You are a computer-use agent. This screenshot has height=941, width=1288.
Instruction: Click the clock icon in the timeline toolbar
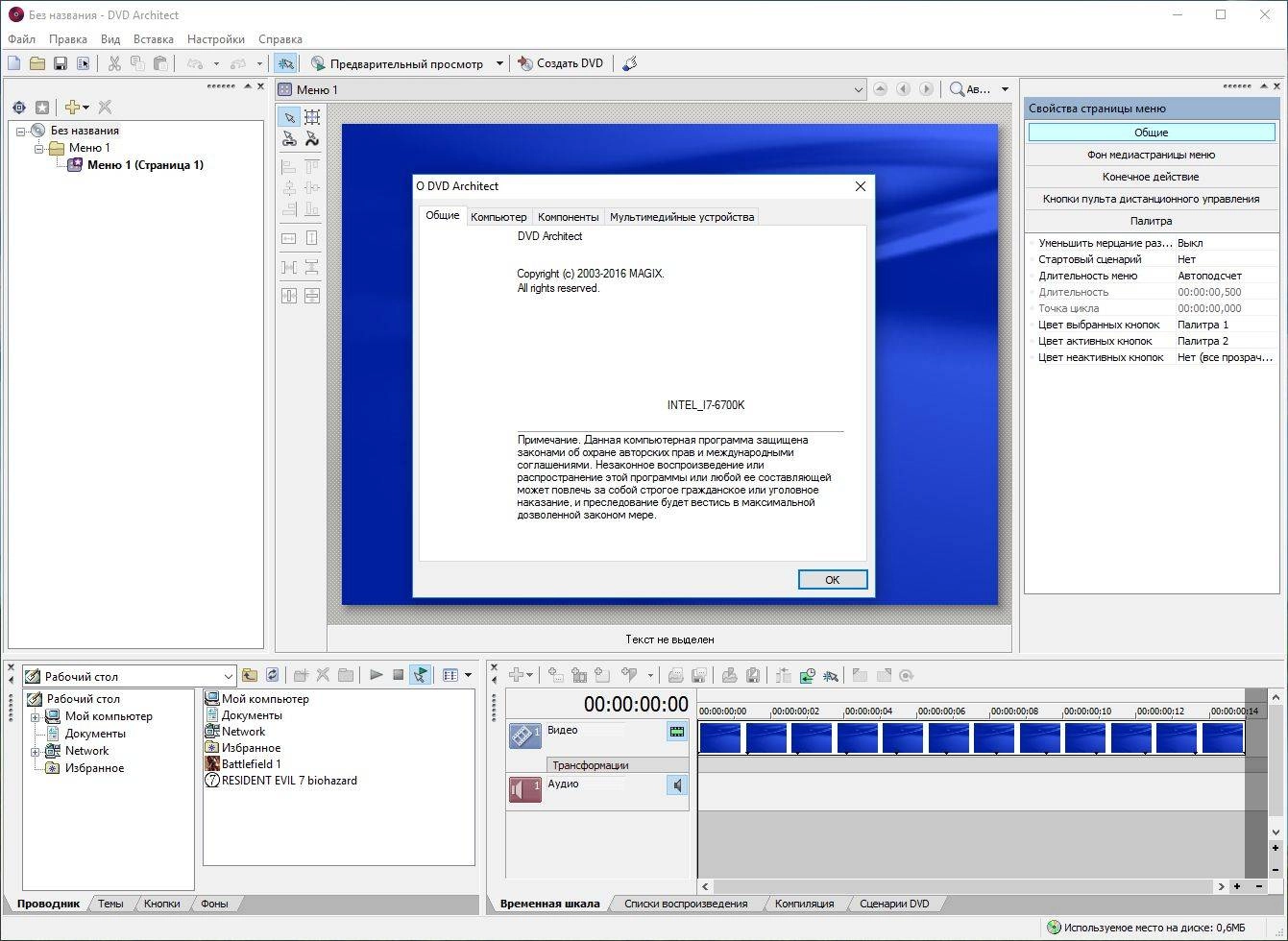808,675
